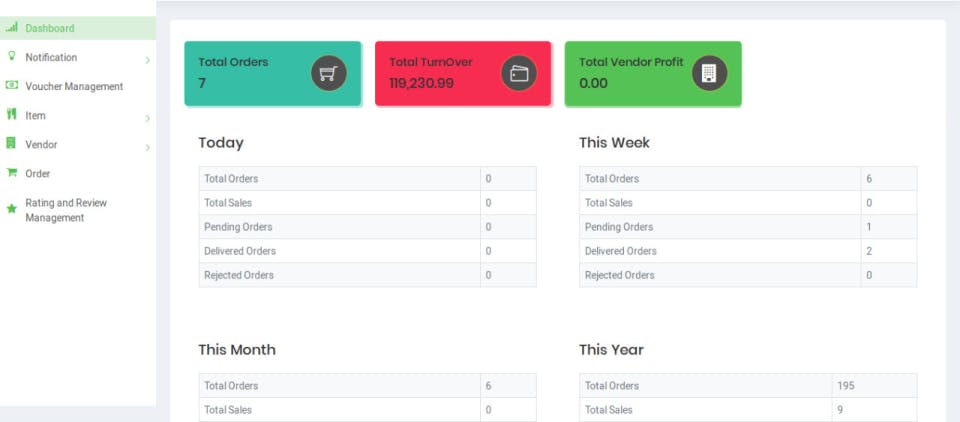Click the Item cutlery icon
The image size is (960, 422).
click(x=12, y=115)
